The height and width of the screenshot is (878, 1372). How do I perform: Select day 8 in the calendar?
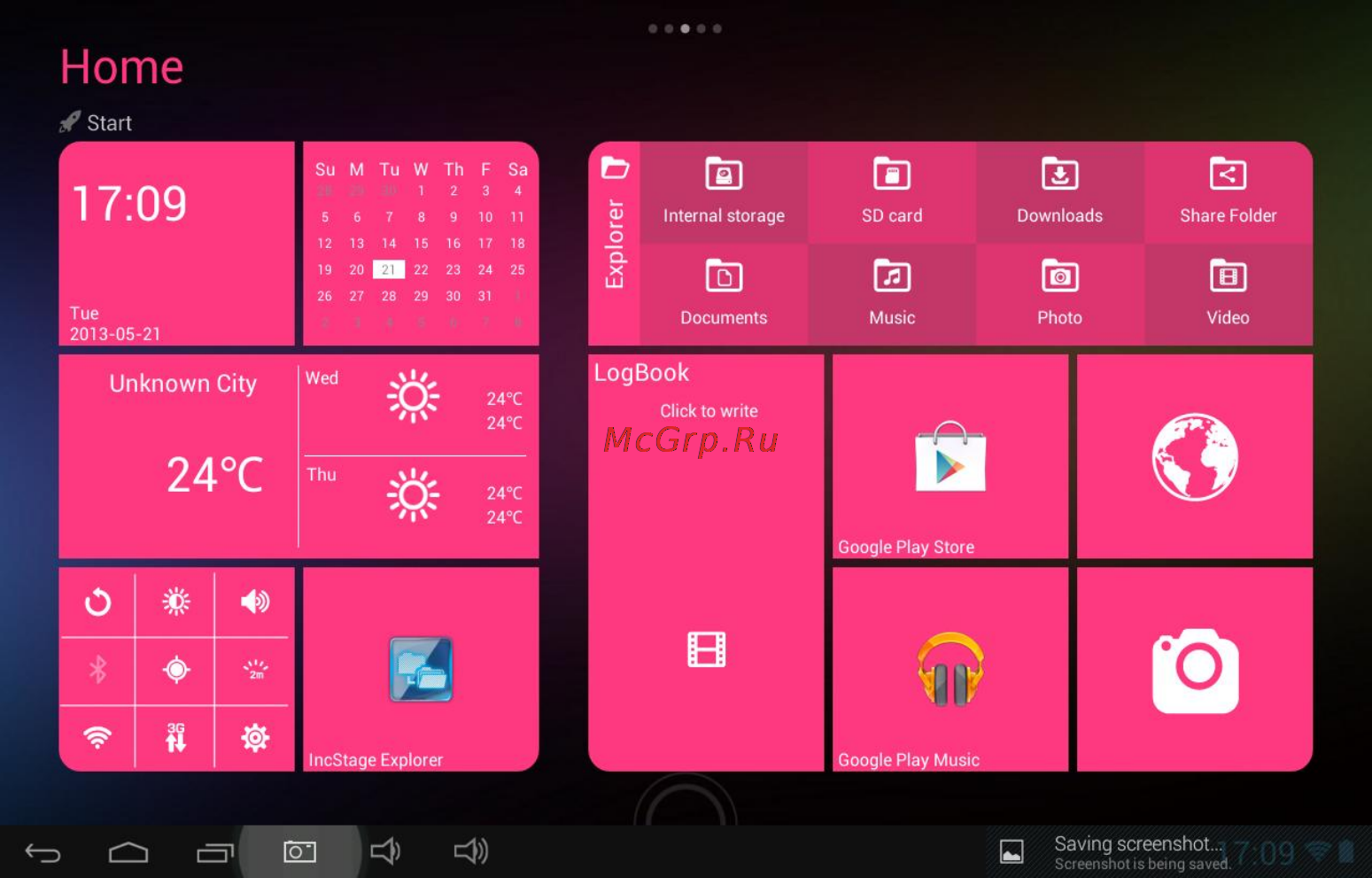pyautogui.click(x=421, y=216)
